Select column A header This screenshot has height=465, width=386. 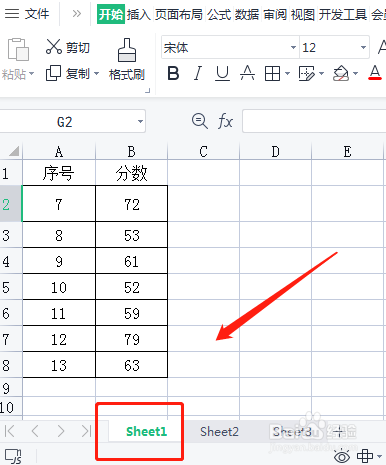pos(59,152)
